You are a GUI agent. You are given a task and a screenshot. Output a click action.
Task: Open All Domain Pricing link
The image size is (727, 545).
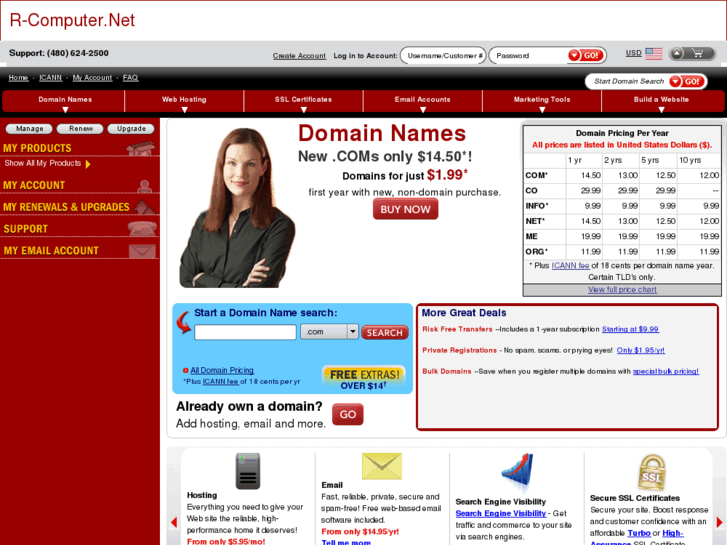pyautogui.click(x=222, y=371)
